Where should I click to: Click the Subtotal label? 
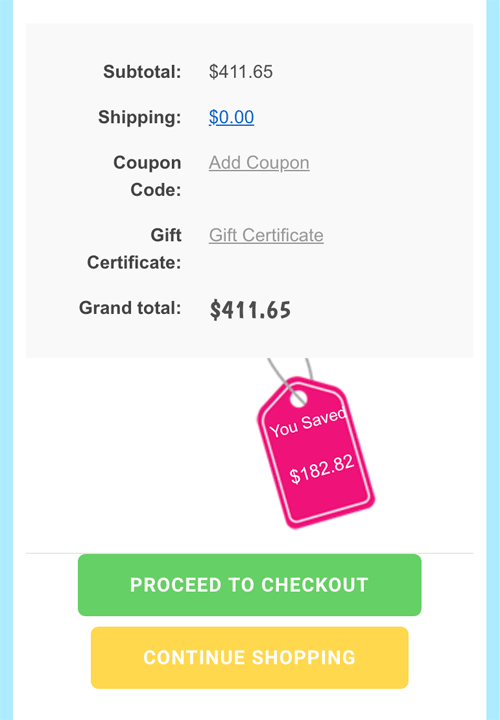[x=142, y=72]
